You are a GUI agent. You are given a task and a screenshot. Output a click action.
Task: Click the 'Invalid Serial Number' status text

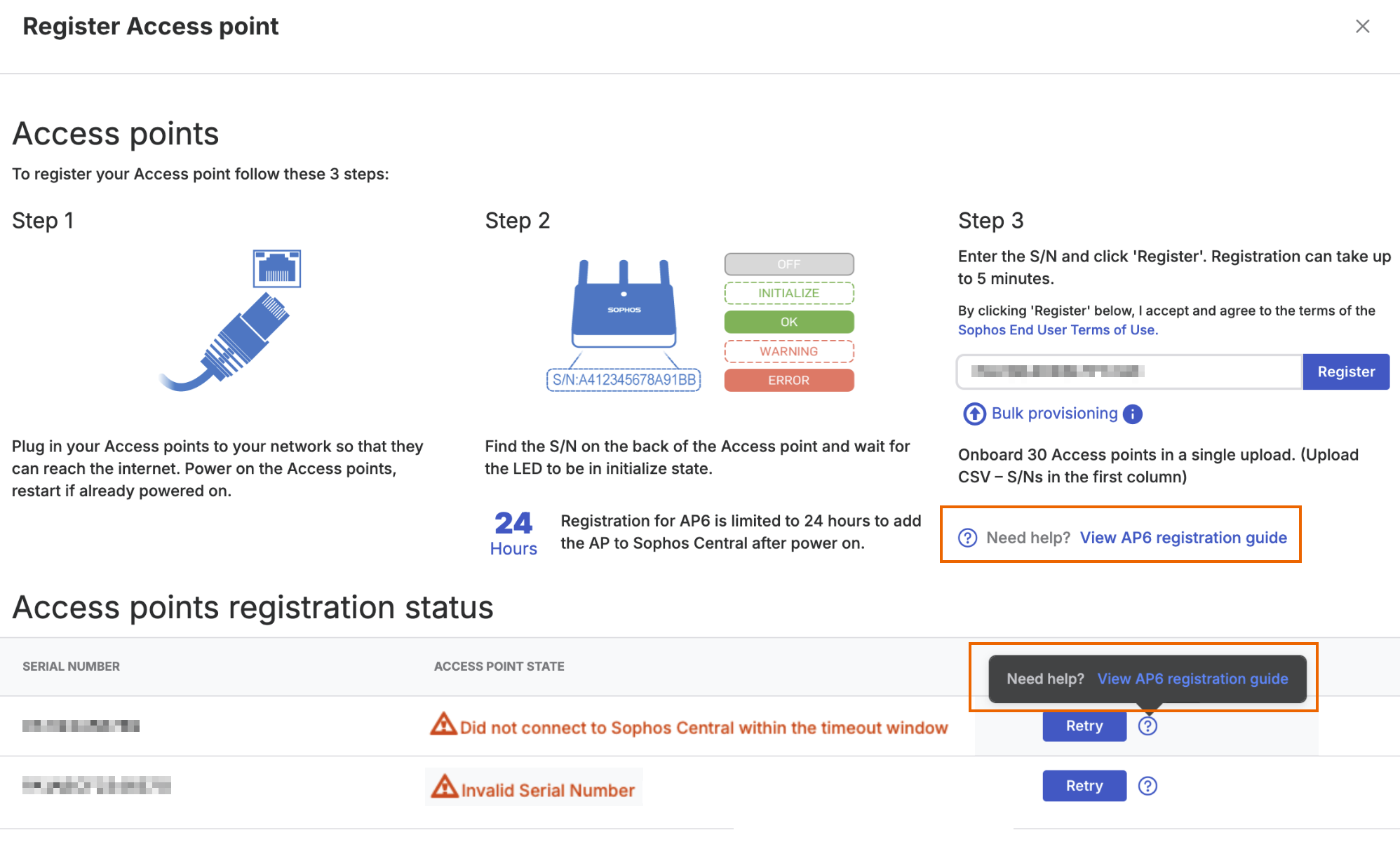pos(548,790)
